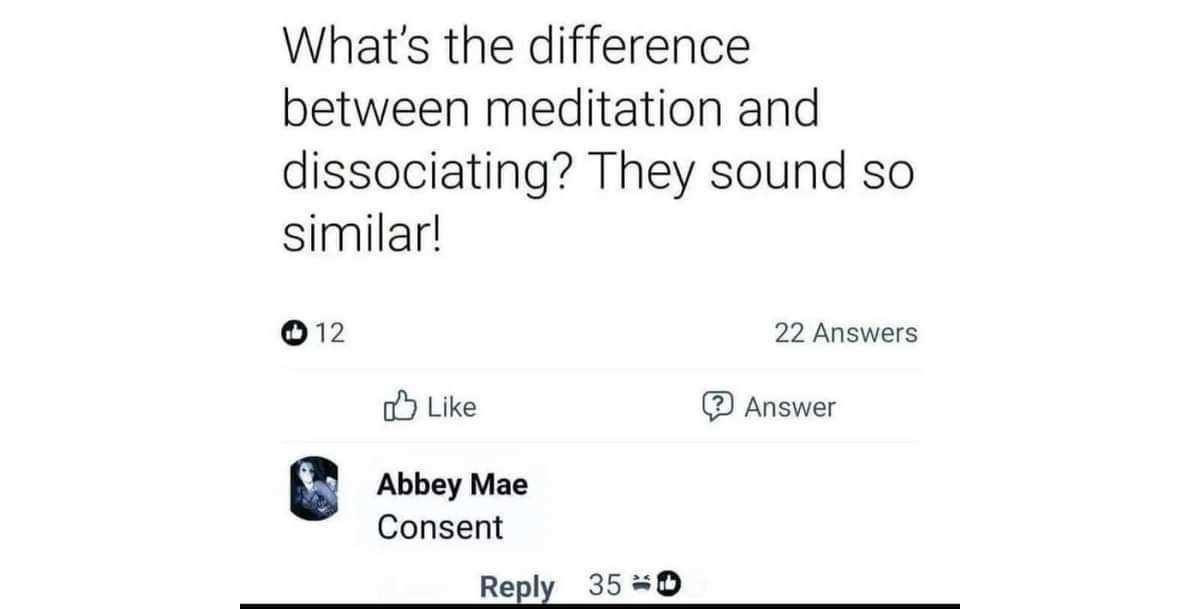Open Abbey Mae's profile picture
Image resolution: width=1200 pixels, height=609 pixels.
coord(315,488)
